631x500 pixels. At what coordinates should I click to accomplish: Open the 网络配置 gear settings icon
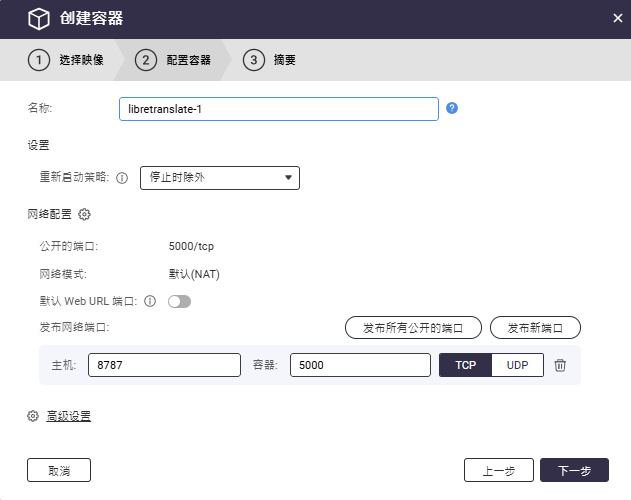click(85, 214)
